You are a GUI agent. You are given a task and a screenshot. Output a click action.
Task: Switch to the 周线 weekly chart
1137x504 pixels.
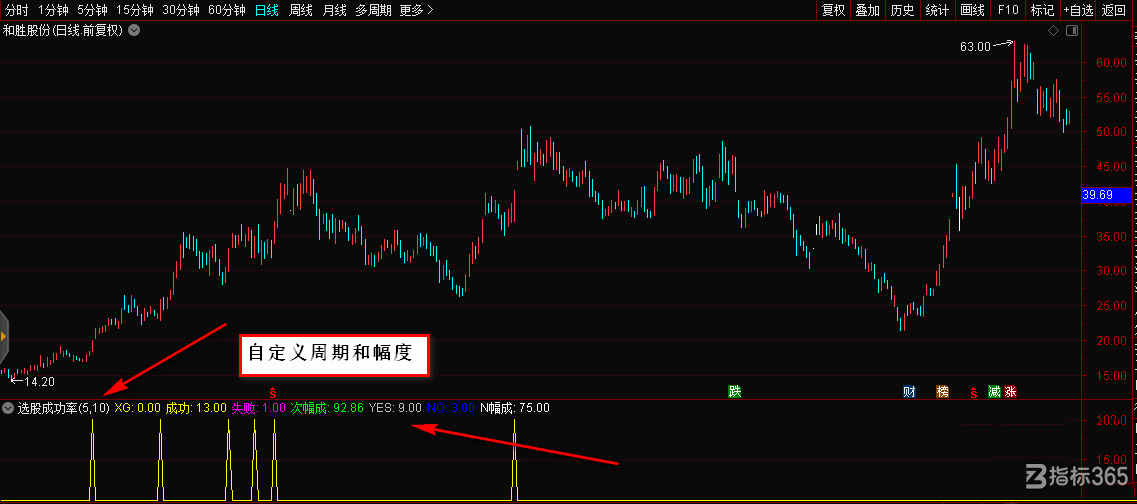(300, 10)
